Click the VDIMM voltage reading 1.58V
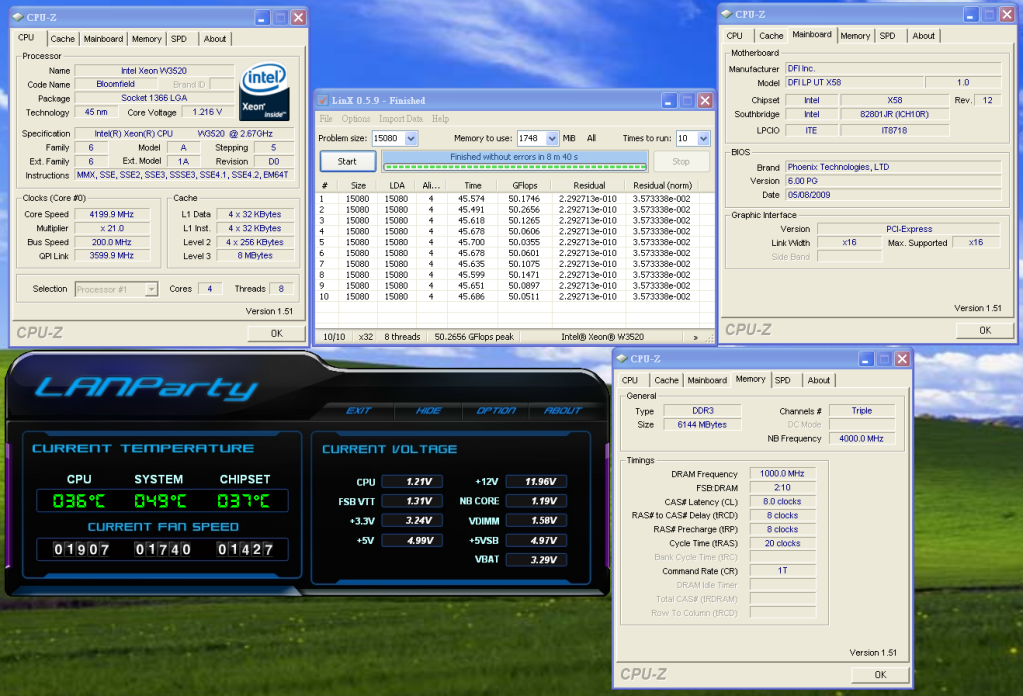The image size is (1023, 696). coord(536,521)
